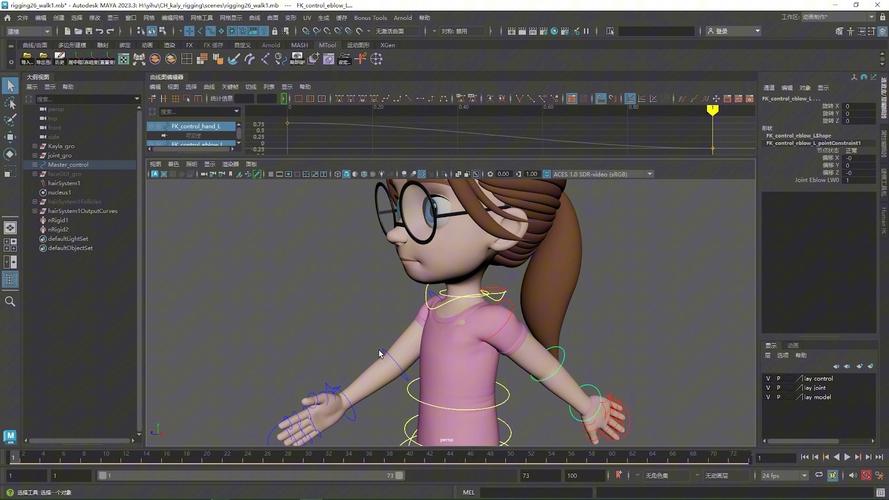Screen dimensions: 889x500
Task: Click the MEL script type label
Action: click(x=469, y=492)
